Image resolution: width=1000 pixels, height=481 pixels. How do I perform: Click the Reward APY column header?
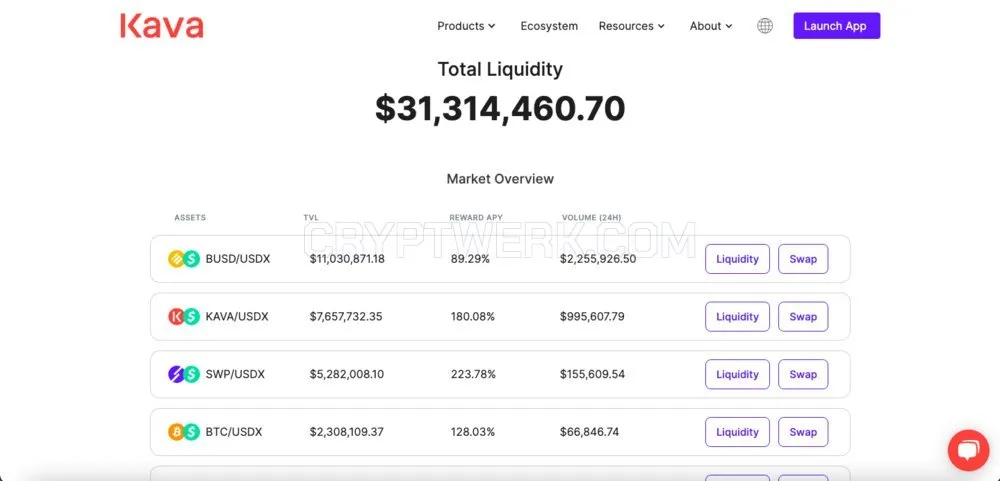tap(476, 218)
